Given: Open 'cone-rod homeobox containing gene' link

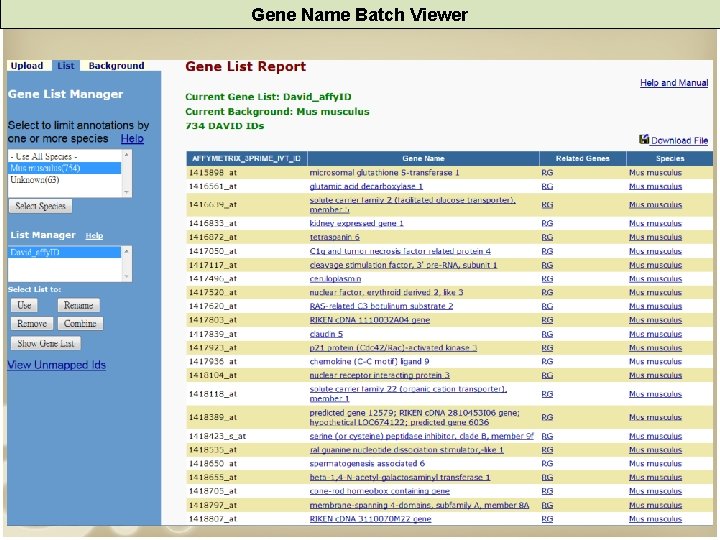Looking at the screenshot, I should 379,491.
